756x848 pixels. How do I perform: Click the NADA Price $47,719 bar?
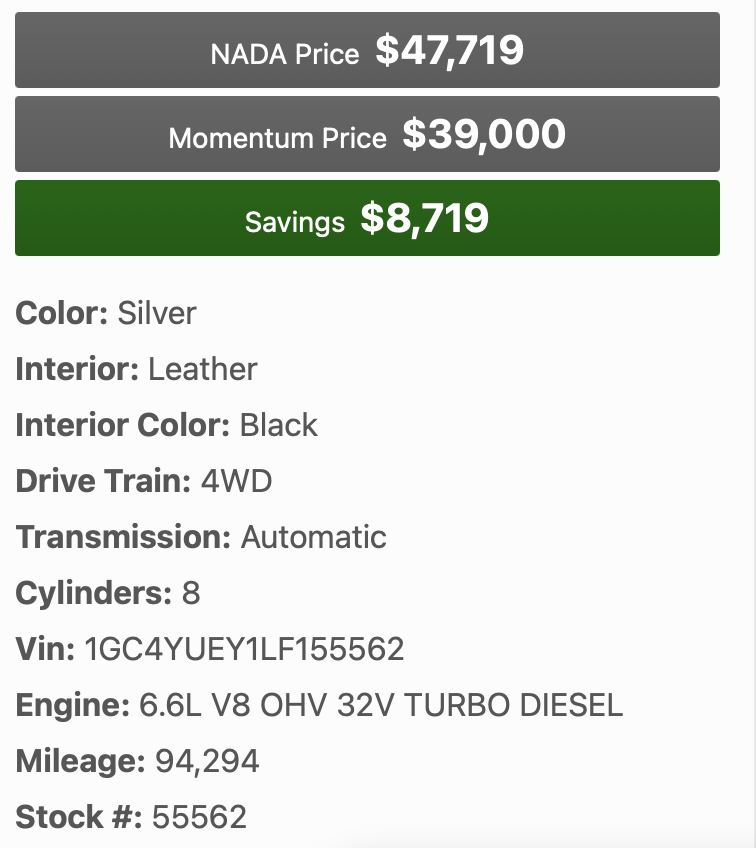pyautogui.click(x=367, y=50)
